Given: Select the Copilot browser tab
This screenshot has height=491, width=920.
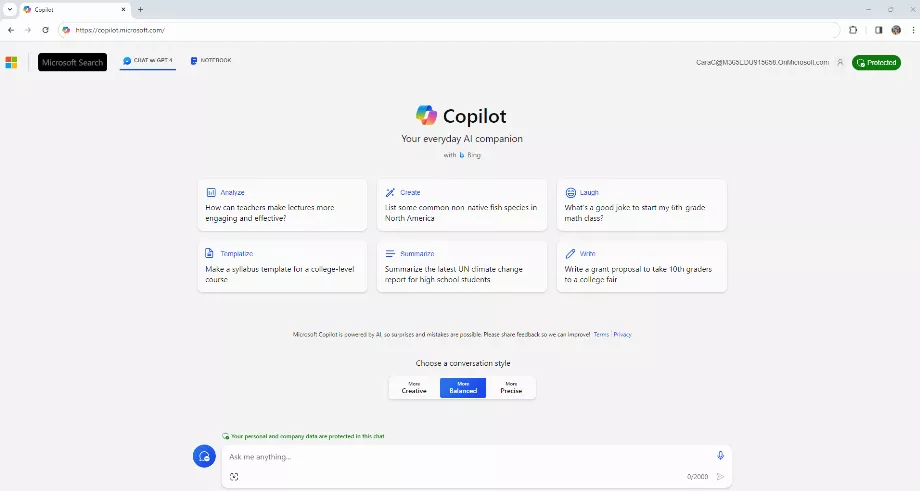Looking at the screenshot, I should tap(75, 9).
